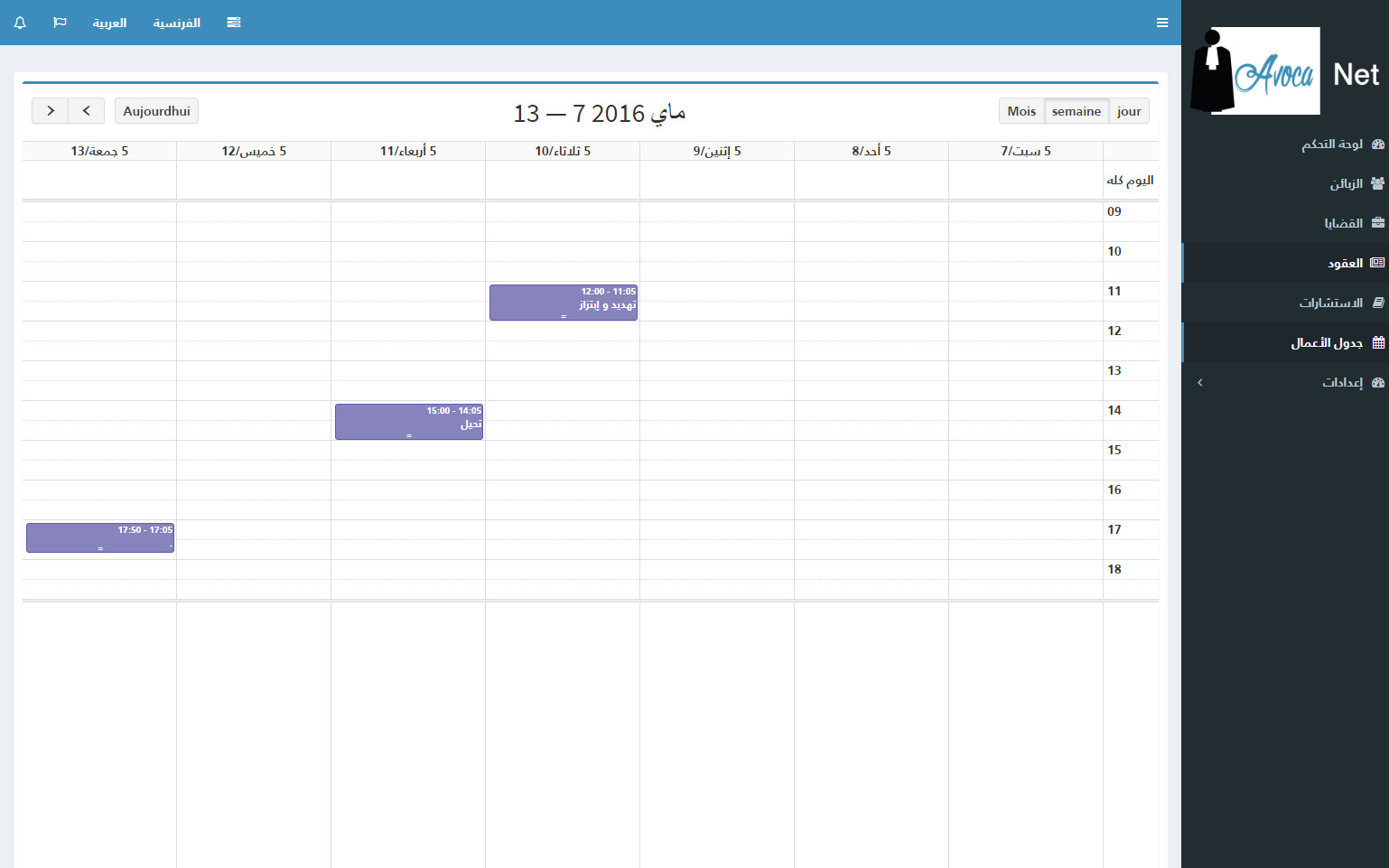Open جدول الأعمال in sidebar

click(x=1285, y=342)
